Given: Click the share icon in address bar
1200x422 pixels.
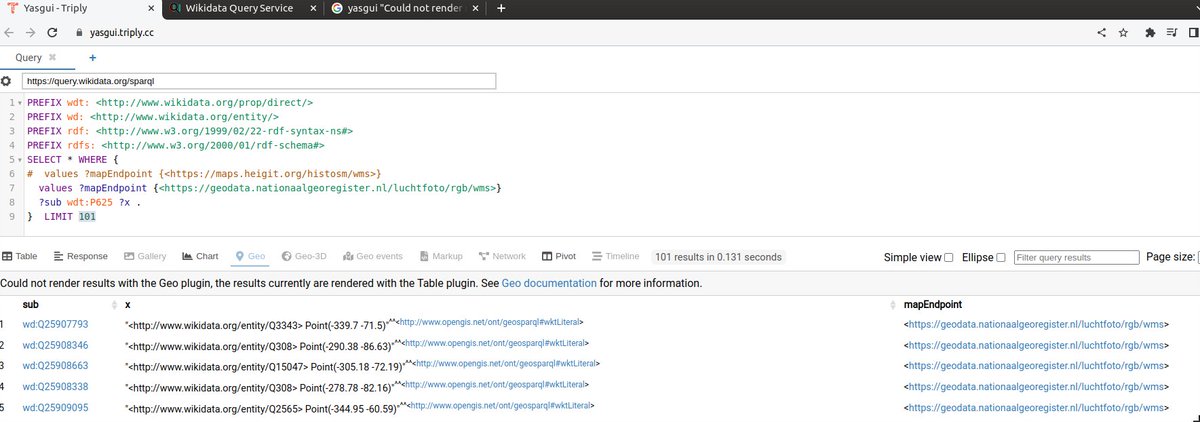Looking at the screenshot, I should 1101,32.
